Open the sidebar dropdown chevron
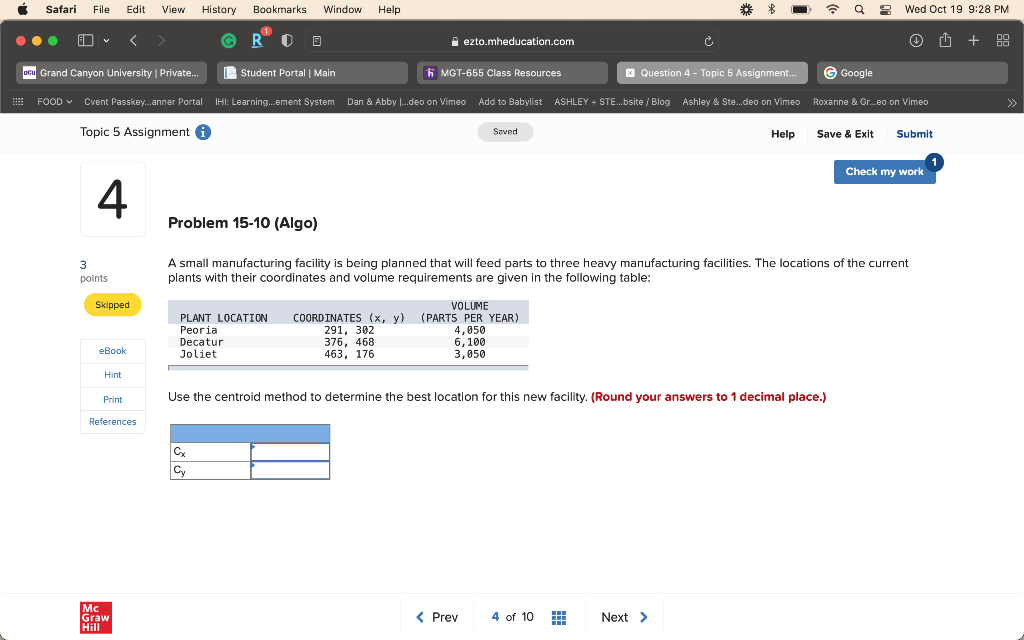 tap(106, 40)
